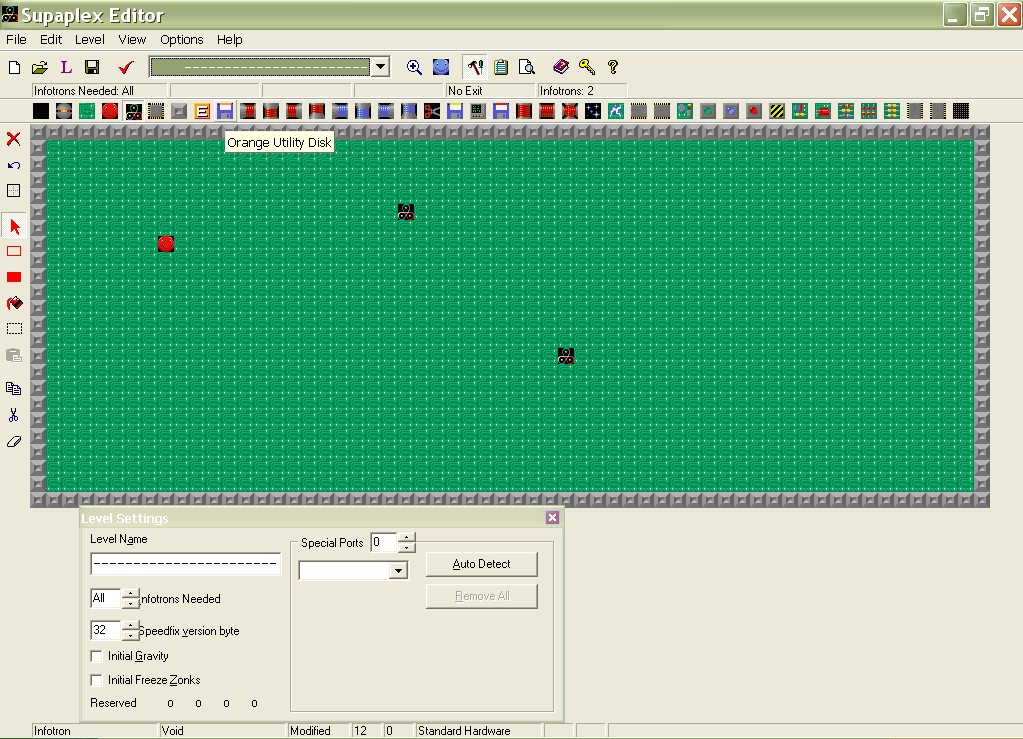Open the Options menu
Image resolution: width=1023 pixels, height=739 pixels.
click(x=181, y=40)
